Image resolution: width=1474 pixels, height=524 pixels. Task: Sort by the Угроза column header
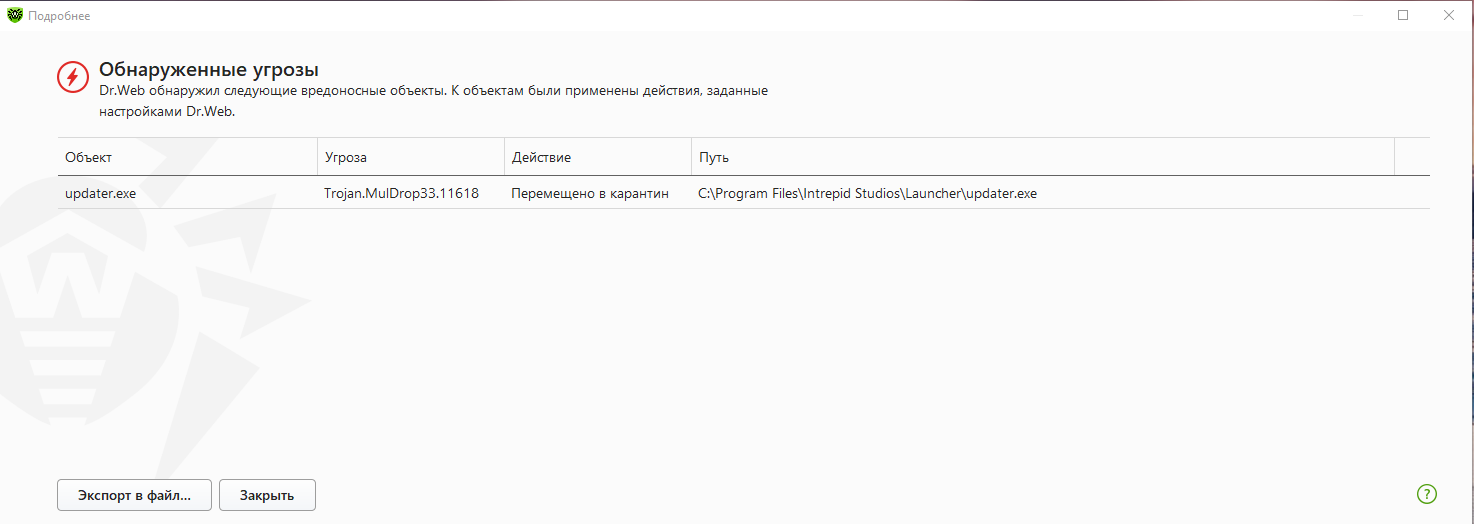(411, 158)
